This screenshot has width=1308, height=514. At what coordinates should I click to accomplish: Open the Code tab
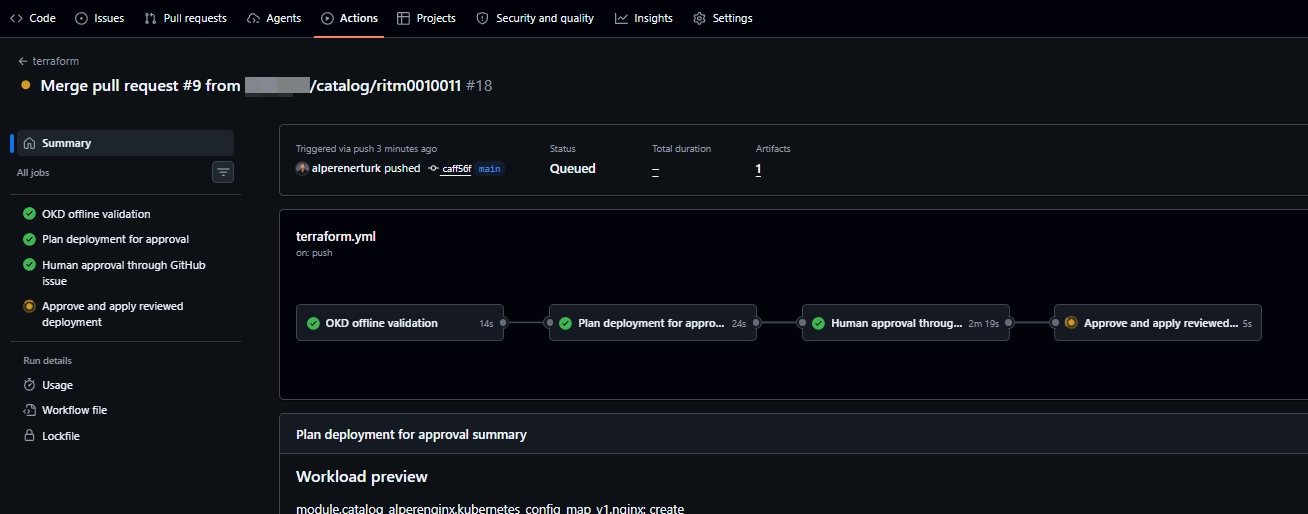tap(33, 18)
